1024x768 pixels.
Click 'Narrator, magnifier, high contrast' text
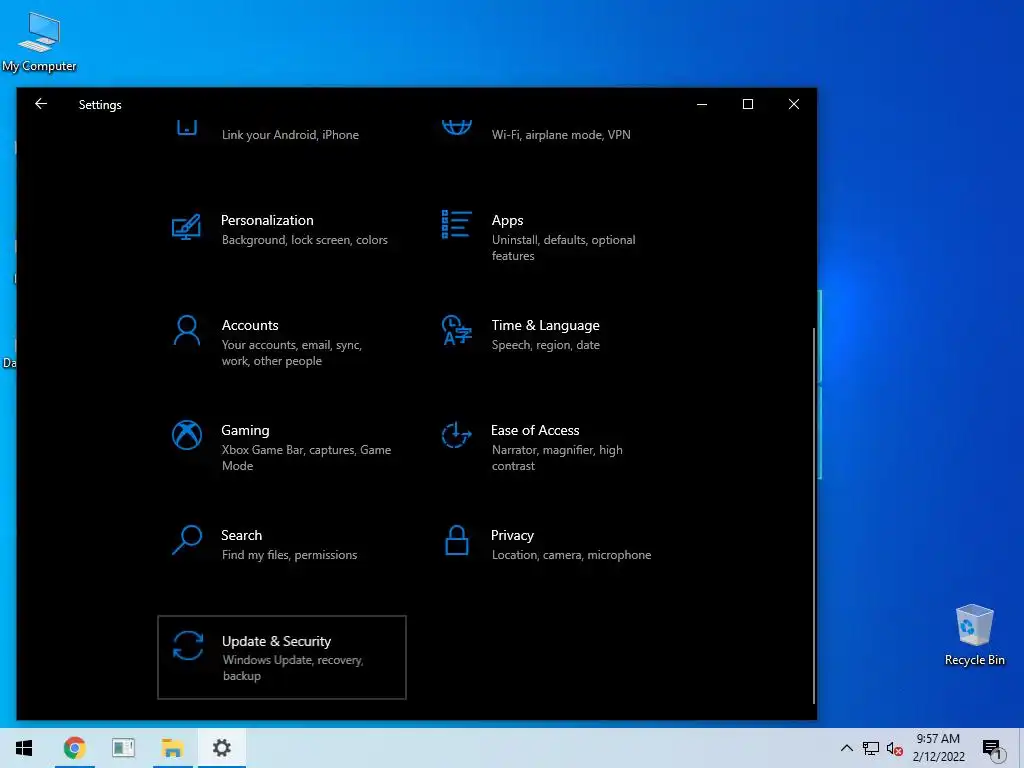(x=557, y=458)
